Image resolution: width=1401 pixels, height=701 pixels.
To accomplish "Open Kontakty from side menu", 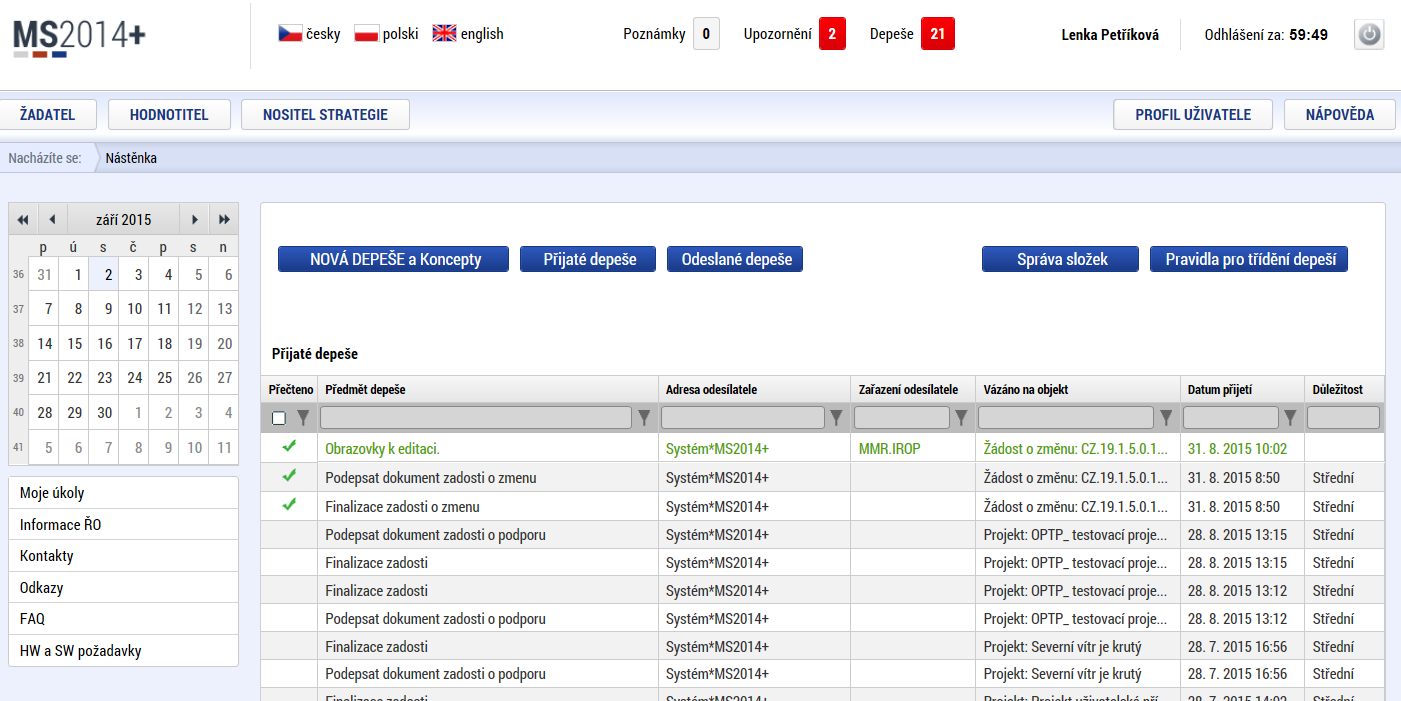I will point(124,556).
